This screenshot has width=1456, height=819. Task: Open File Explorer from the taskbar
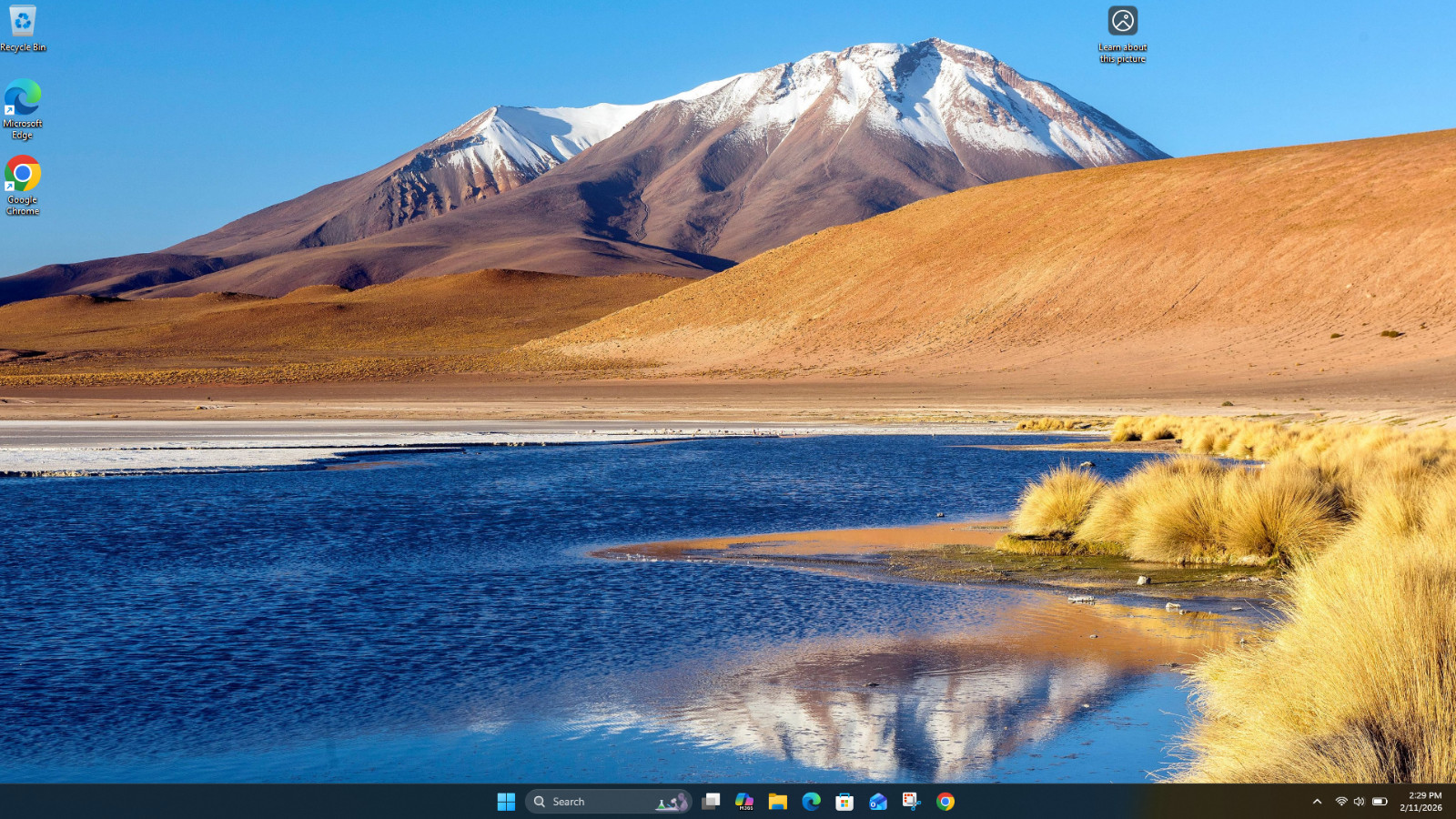click(x=778, y=802)
